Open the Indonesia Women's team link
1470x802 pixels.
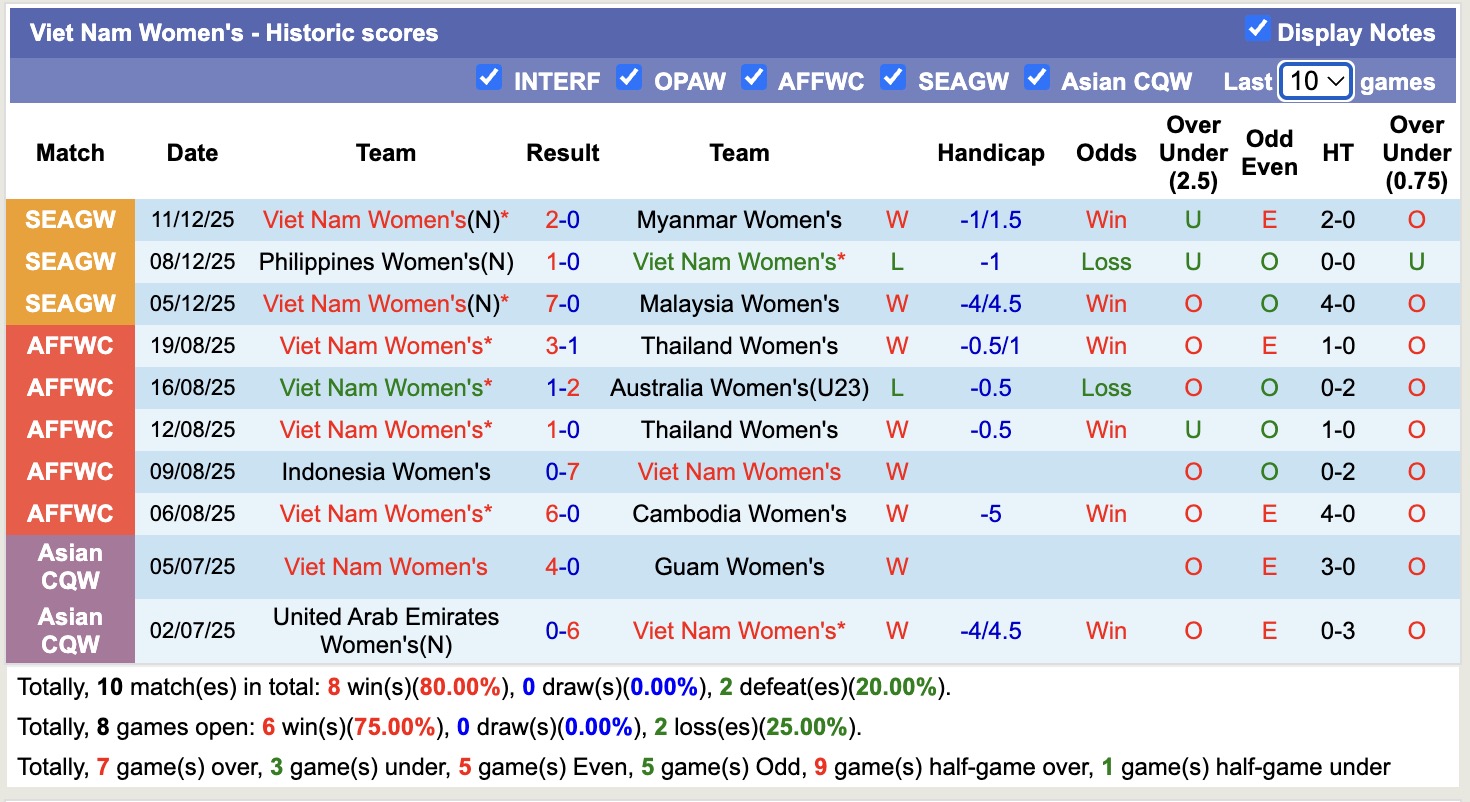386,472
